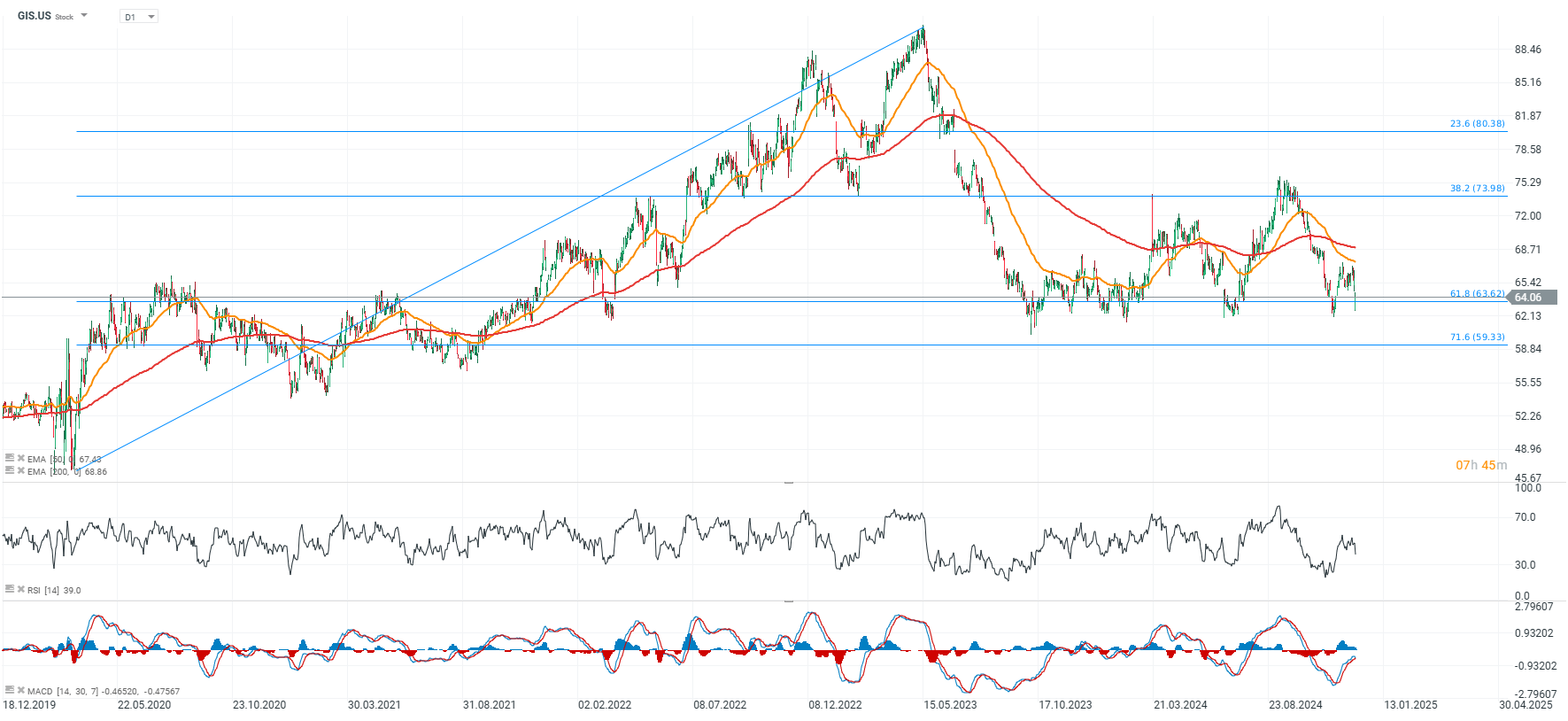Image resolution: width=1568 pixels, height=721 pixels.
Task: Remove the EMA 50 indicator
Action: point(21,458)
